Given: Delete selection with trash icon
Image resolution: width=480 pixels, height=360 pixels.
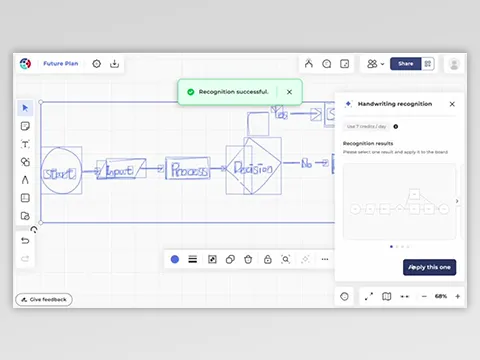Looking at the screenshot, I should 248,259.
